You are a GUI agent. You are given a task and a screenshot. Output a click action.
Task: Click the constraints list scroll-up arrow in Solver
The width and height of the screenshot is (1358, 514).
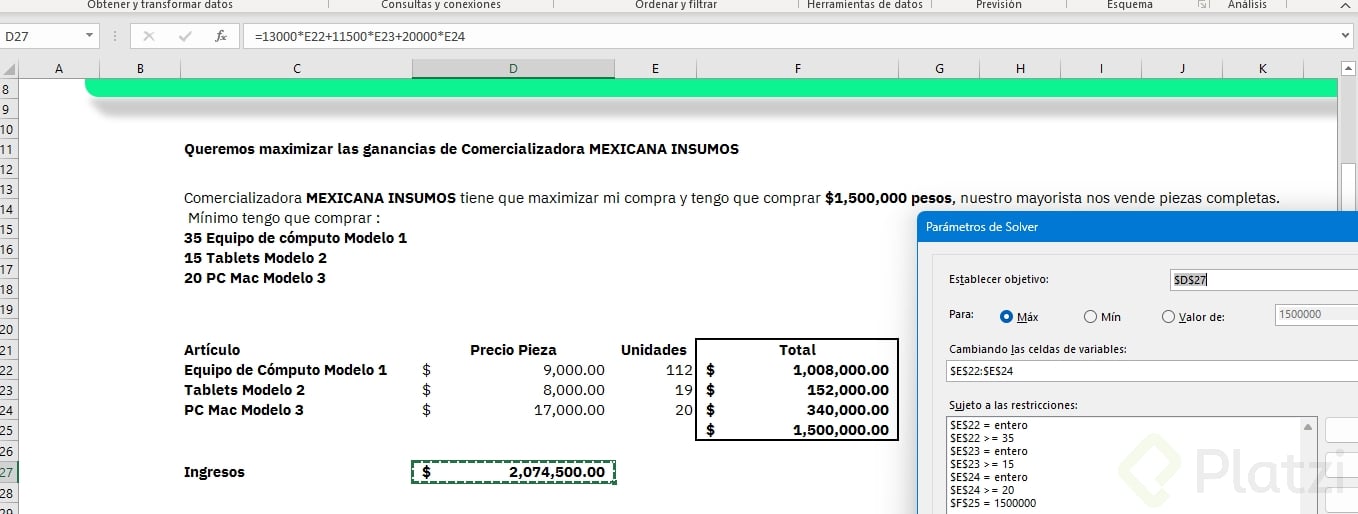click(1310, 426)
